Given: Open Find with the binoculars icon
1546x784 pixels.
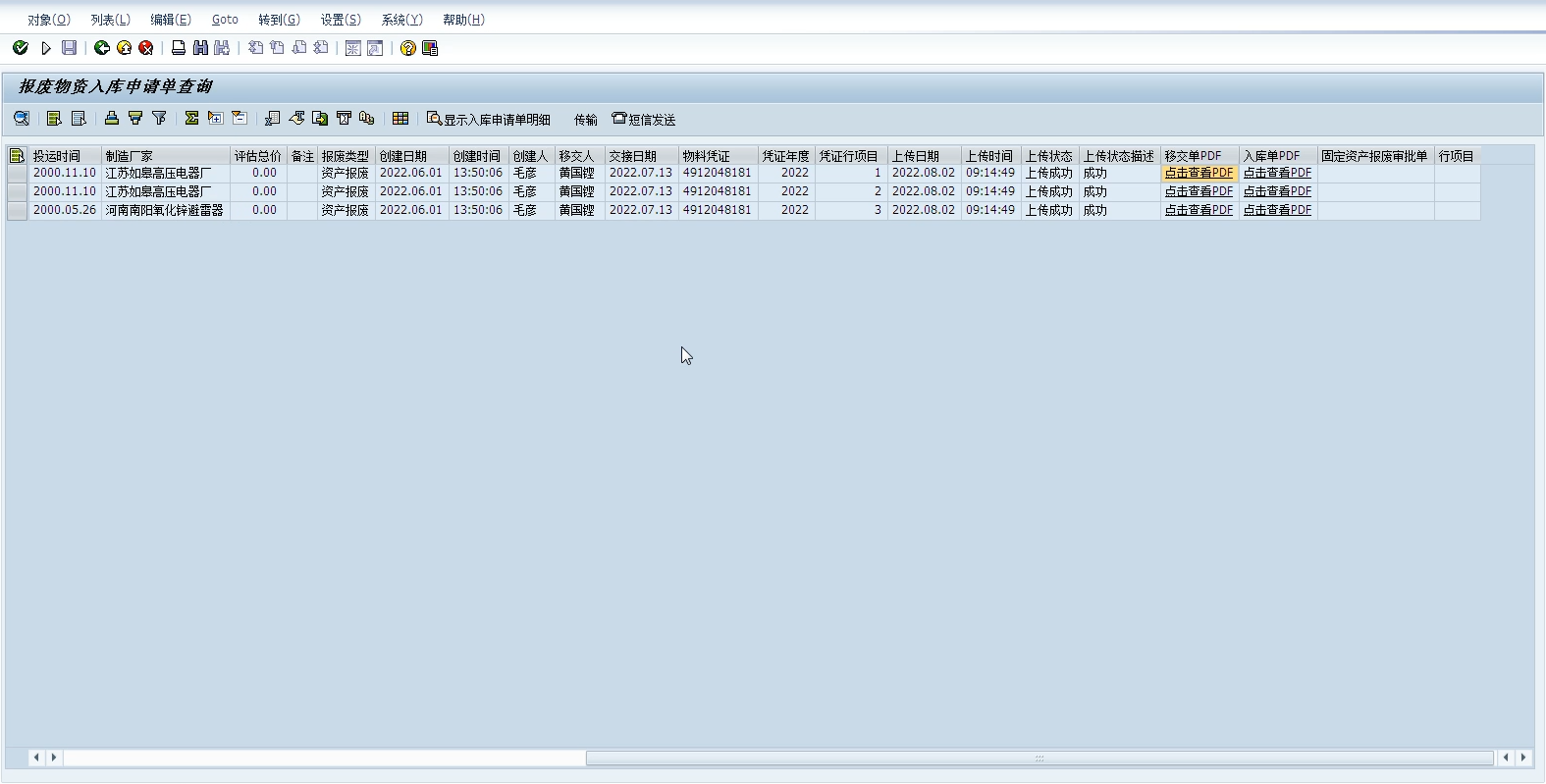Looking at the screenshot, I should tap(200, 48).
